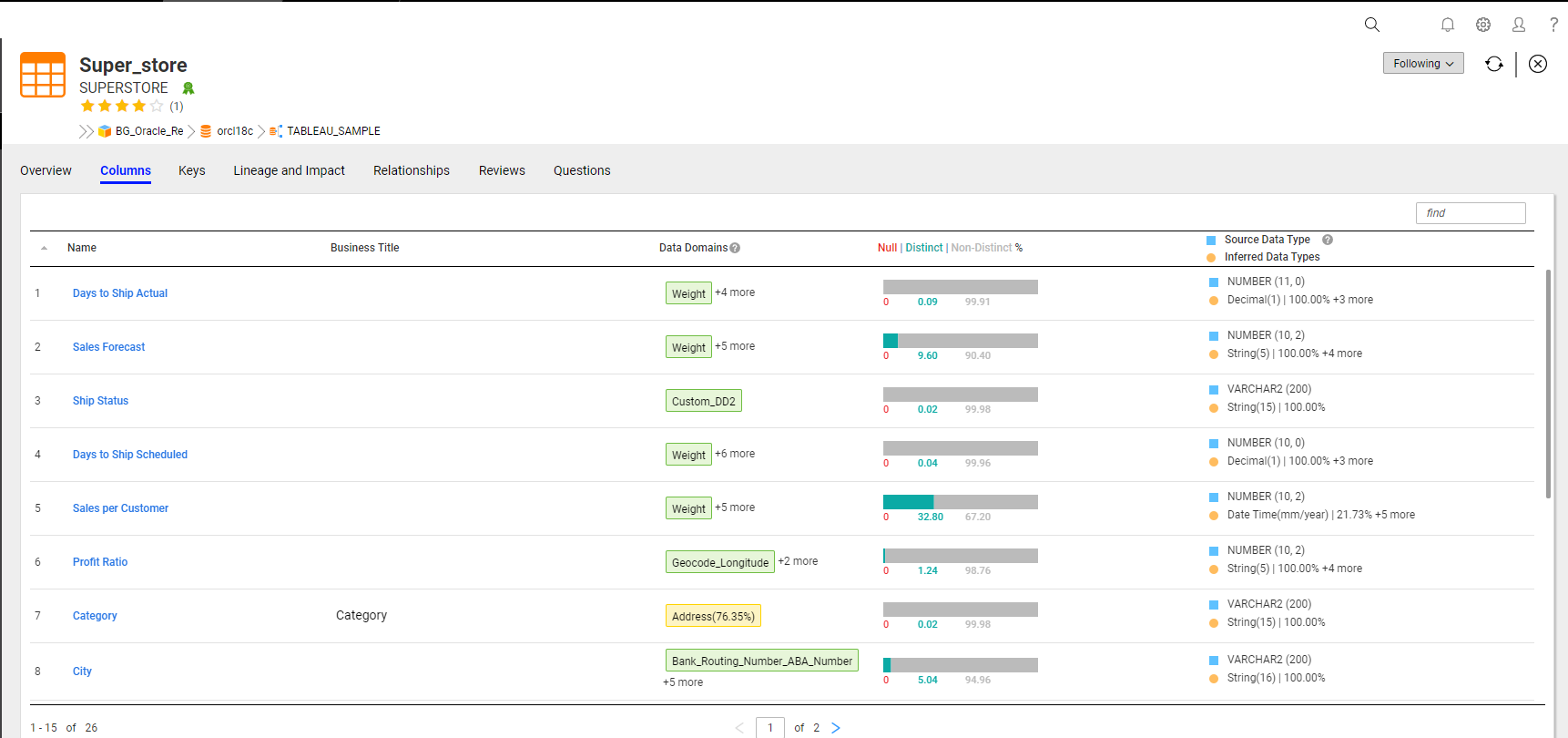
Task: Select the Columns tab
Action: click(x=126, y=170)
